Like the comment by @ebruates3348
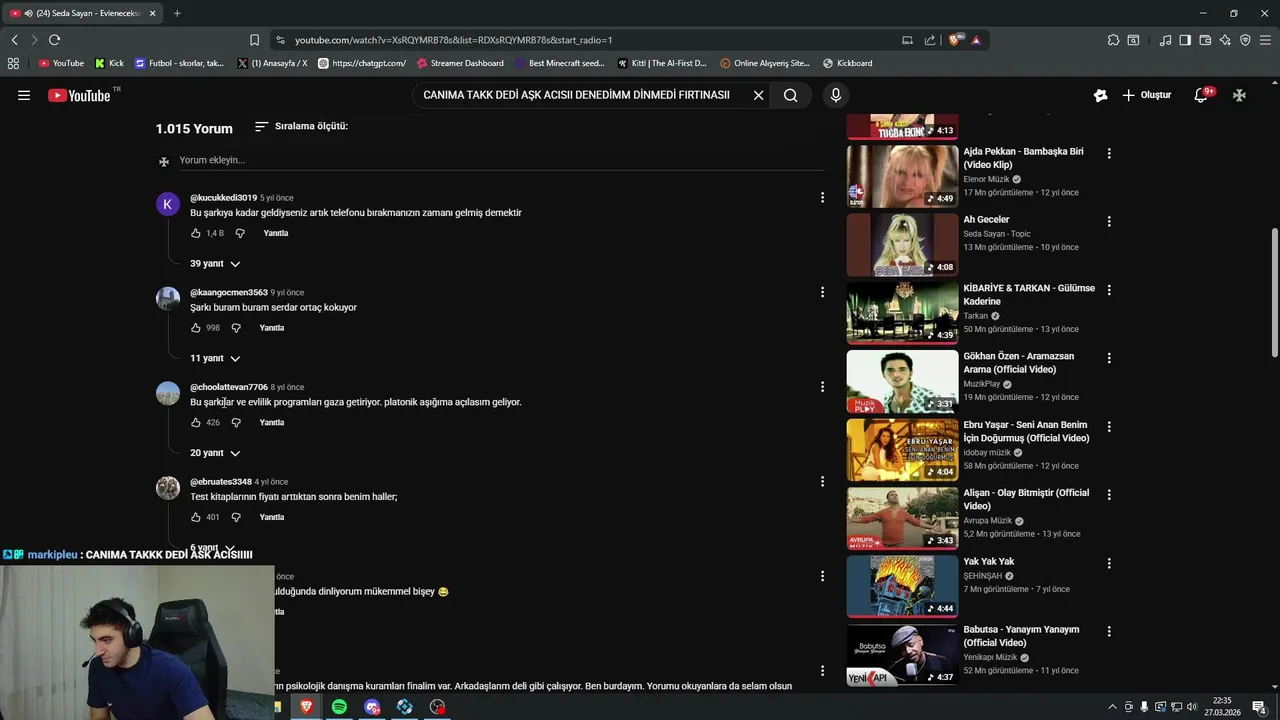The width and height of the screenshot is (1280, 720). point(196,517)
